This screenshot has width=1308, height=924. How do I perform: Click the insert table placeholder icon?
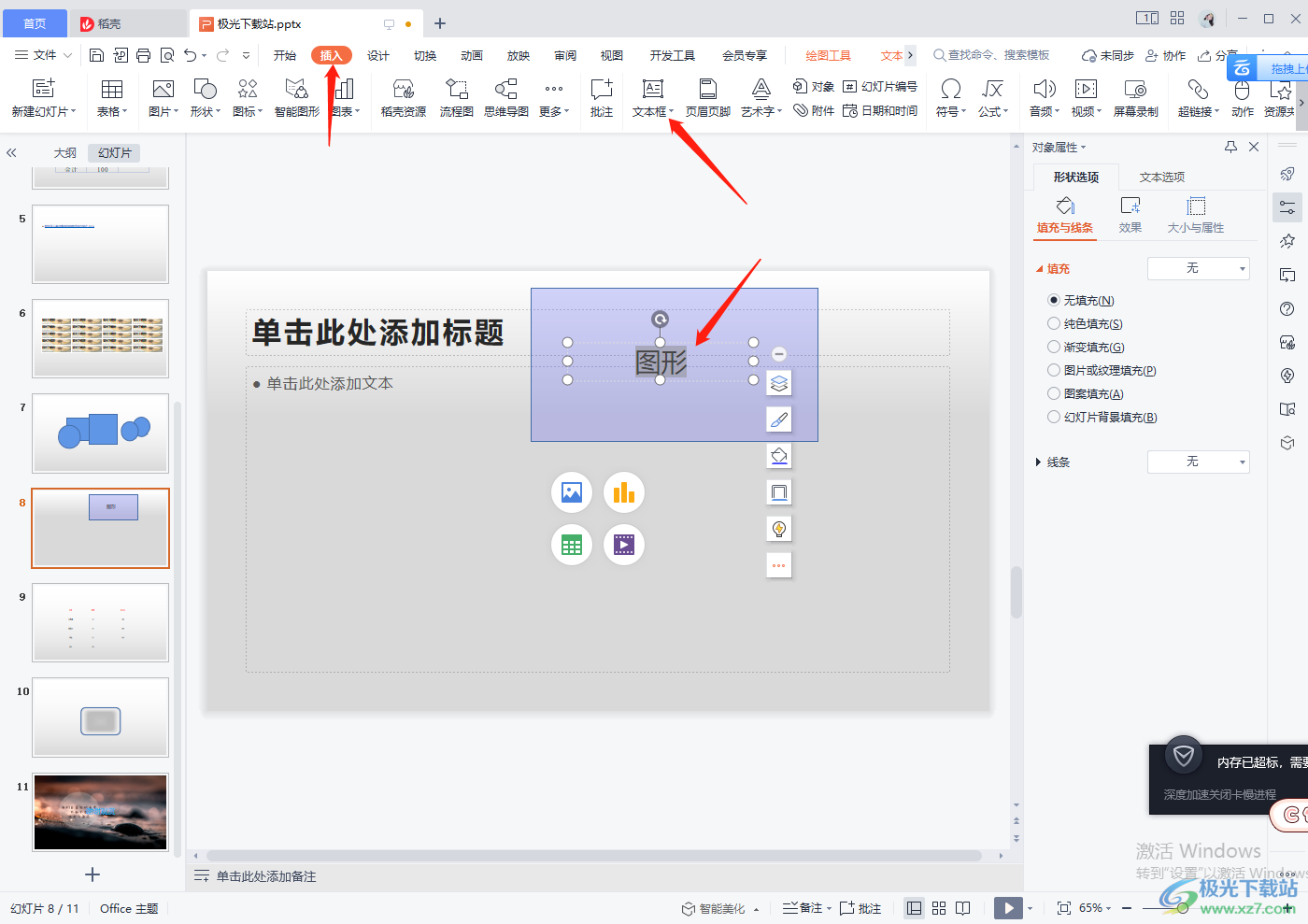(x=572, y=545)
